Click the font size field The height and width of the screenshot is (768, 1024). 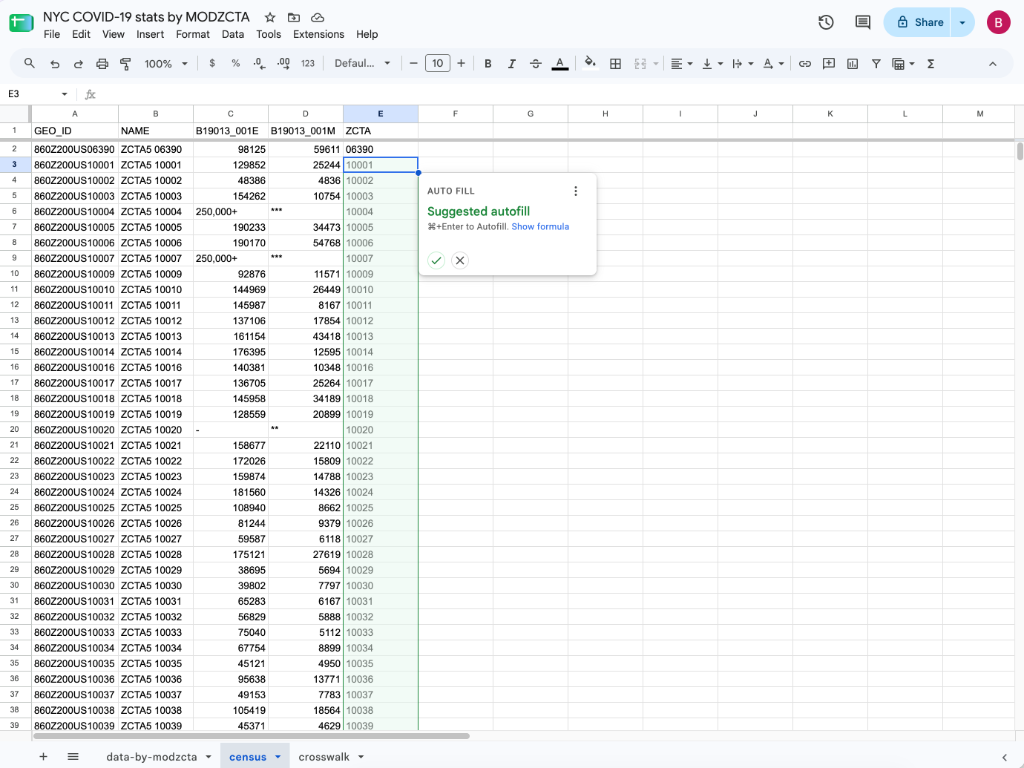[x=438, y=63]
